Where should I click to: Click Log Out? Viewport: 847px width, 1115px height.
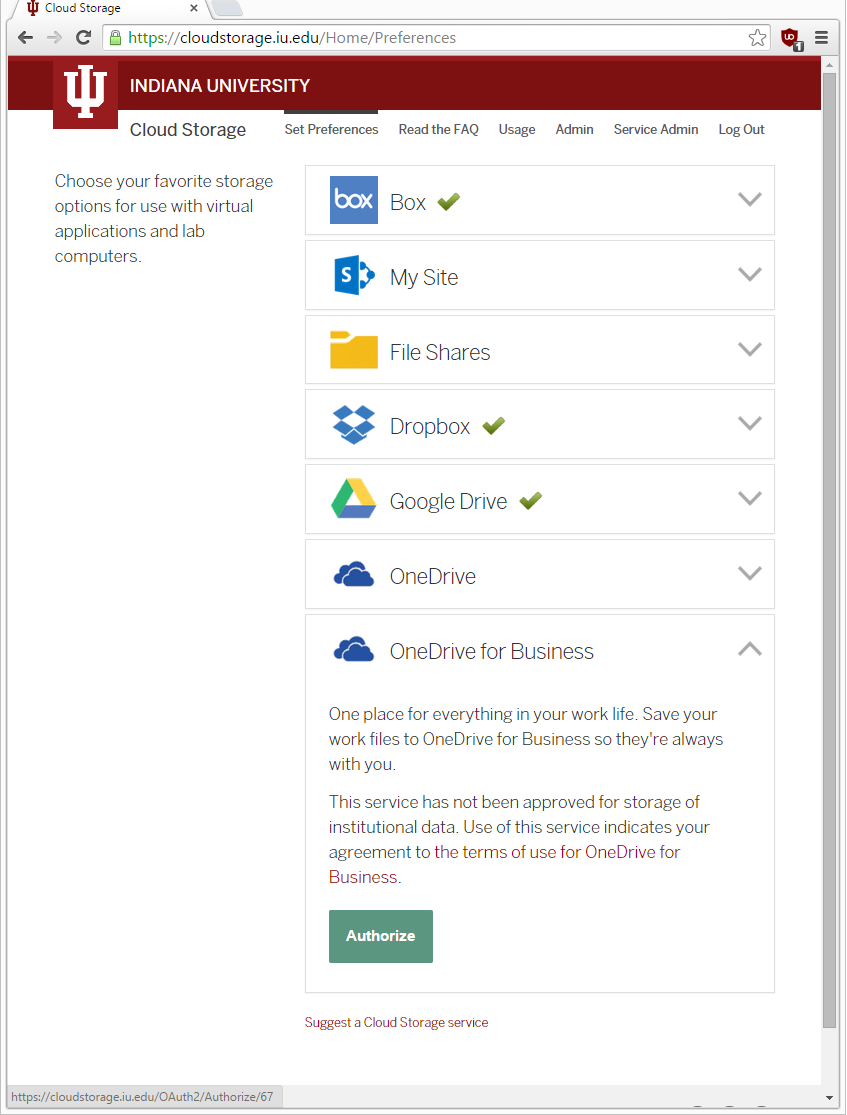(x=741, y=129)
